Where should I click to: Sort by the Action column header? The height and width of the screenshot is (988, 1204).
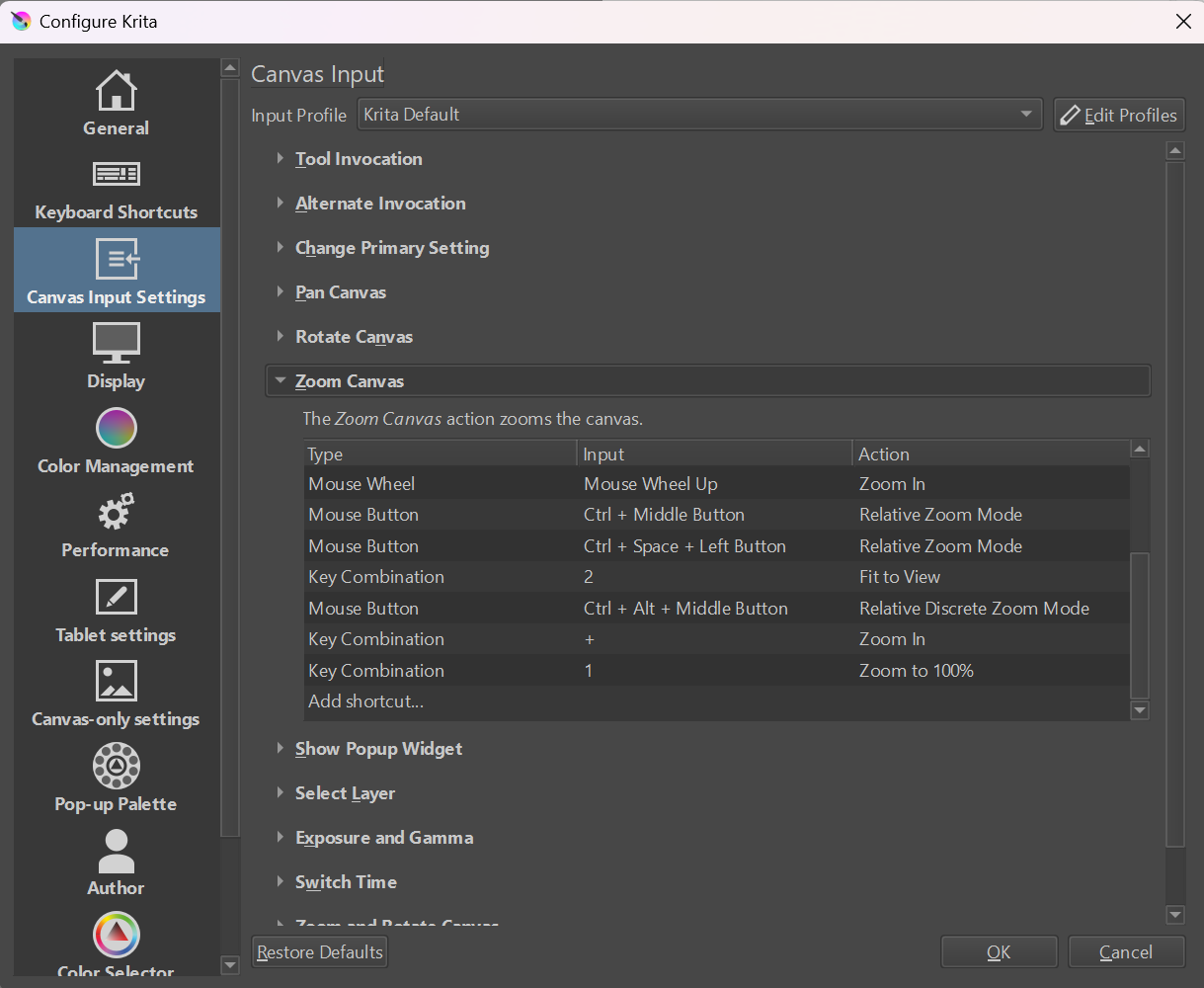point(992,454)
